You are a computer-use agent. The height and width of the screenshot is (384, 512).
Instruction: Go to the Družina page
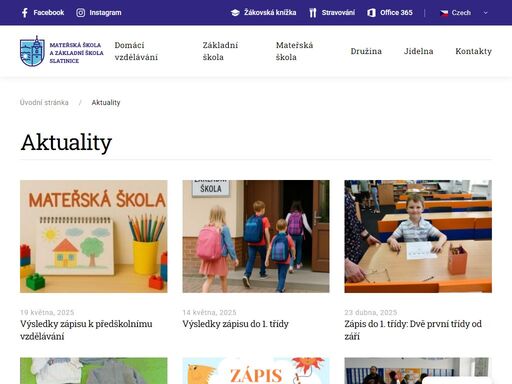point(366,51)
